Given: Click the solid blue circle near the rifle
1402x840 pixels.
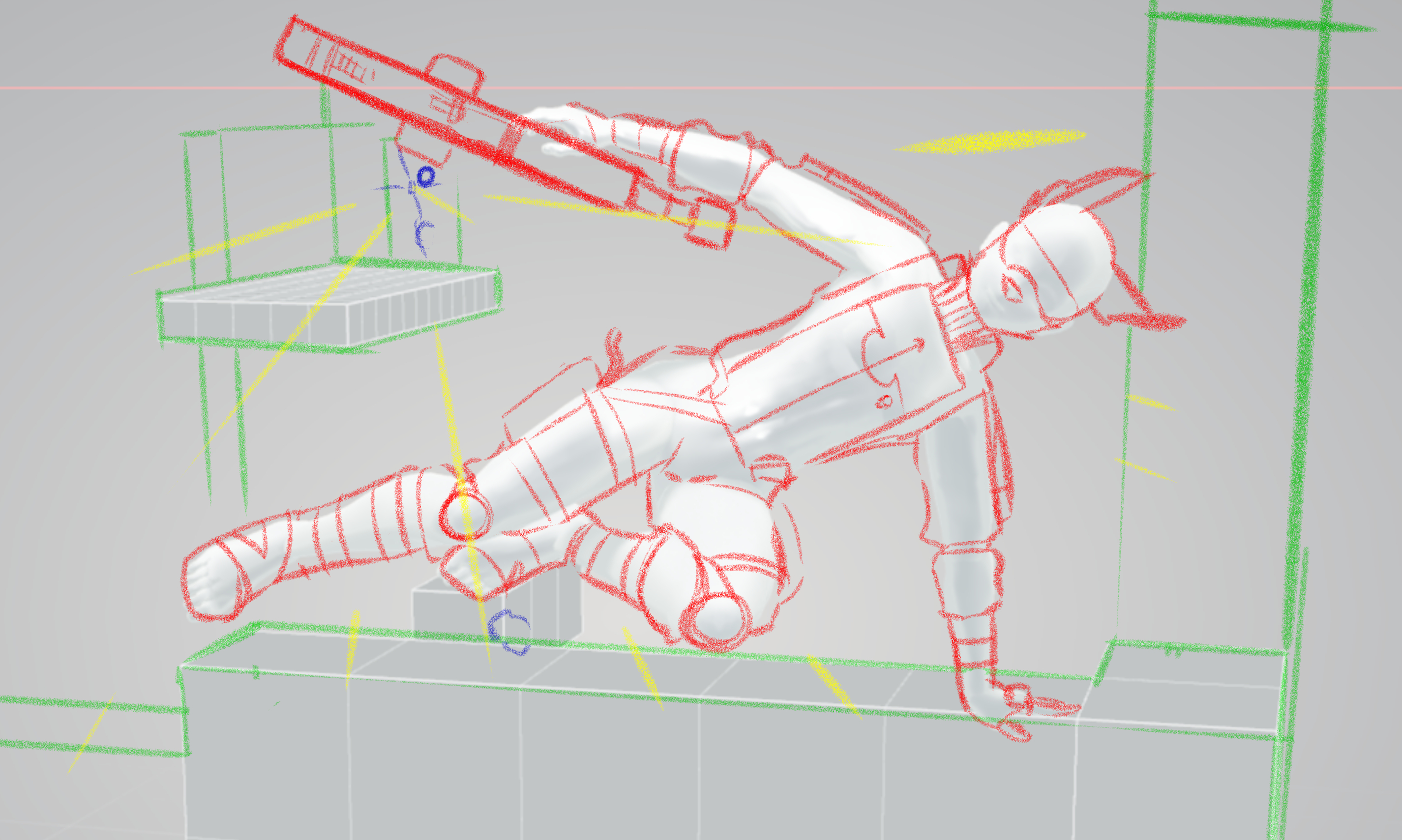Looking at the screenshot, I should pyautogui.click(x=426, y=176).
